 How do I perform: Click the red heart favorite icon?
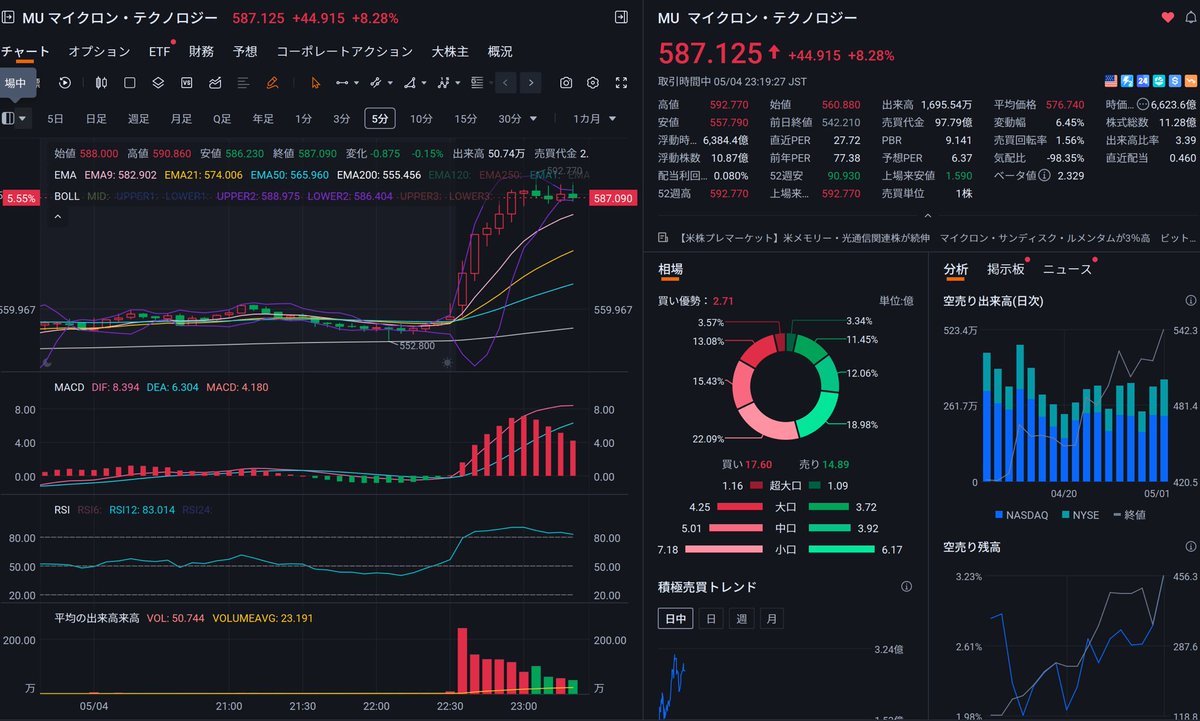pyautogui.click(x=1167, y=18)
